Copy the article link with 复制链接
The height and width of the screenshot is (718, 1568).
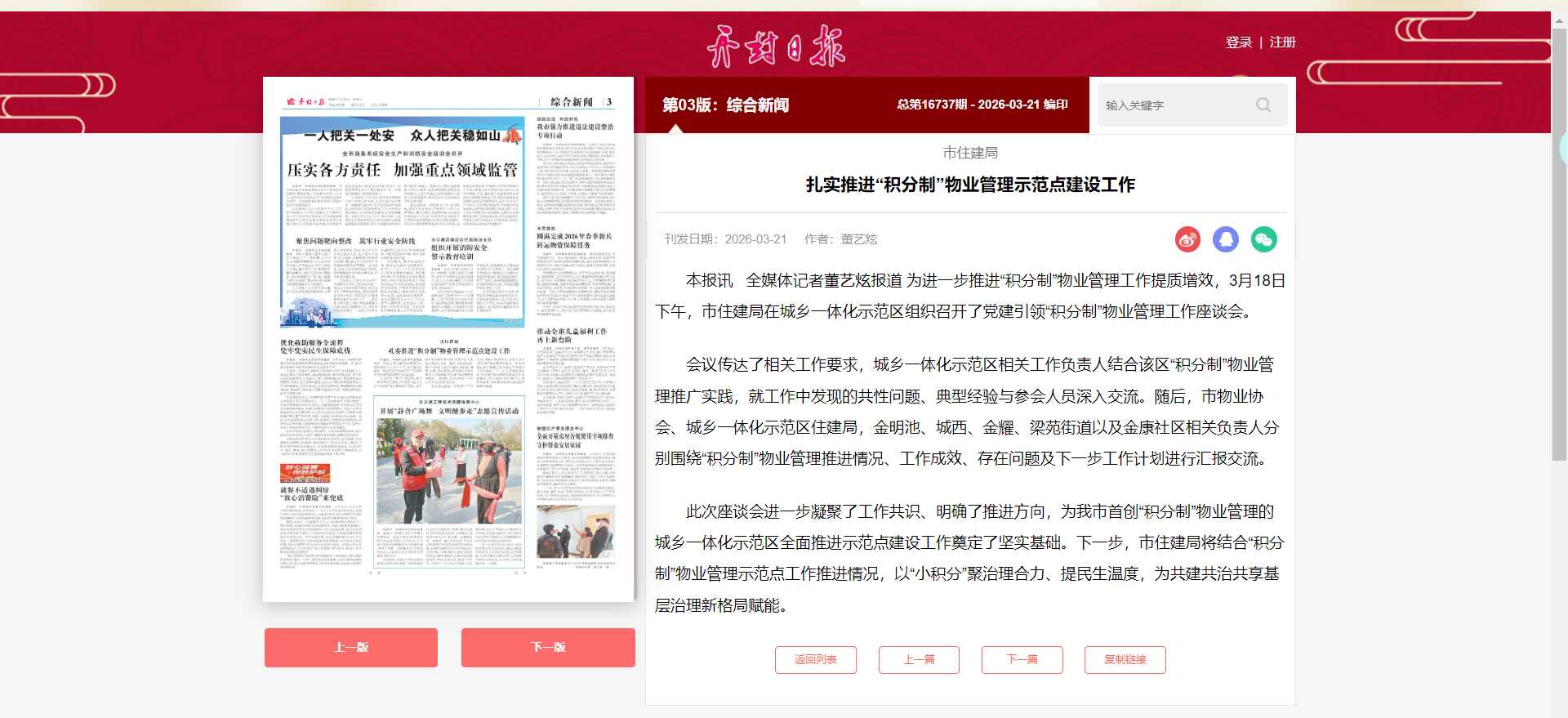[1125, 660]
